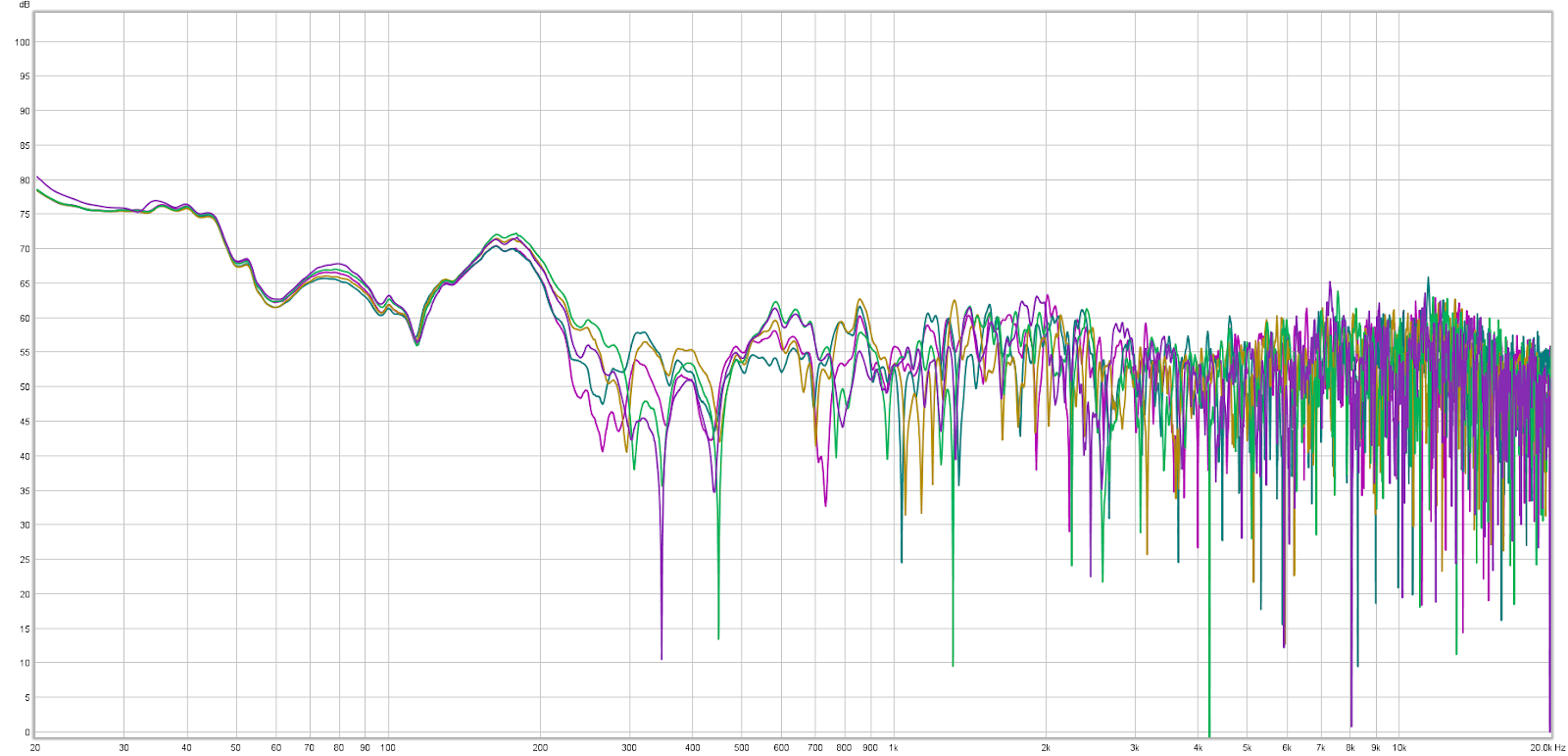The width and height of the screenshot is (1568, 756).
Task: Click the 4k label on the frequency axis
Action: click(x=1199, y=747)
